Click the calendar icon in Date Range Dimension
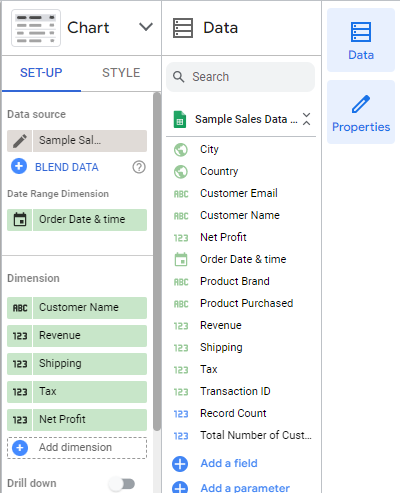 click(20, 220)
